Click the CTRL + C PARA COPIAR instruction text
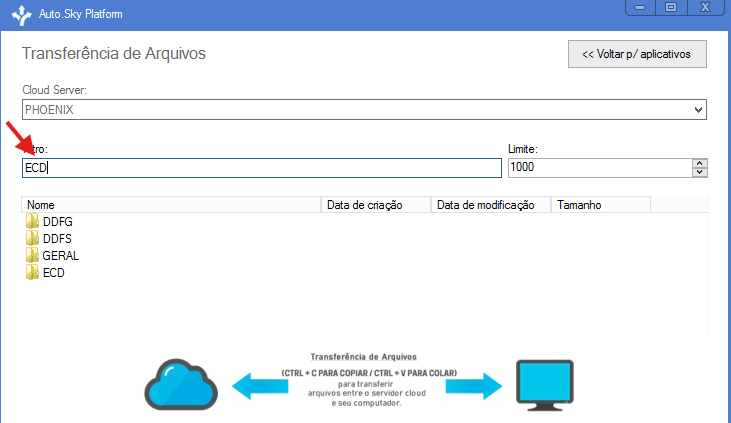The width and height of the screenshot is (731, 423). tap(369, 373)
